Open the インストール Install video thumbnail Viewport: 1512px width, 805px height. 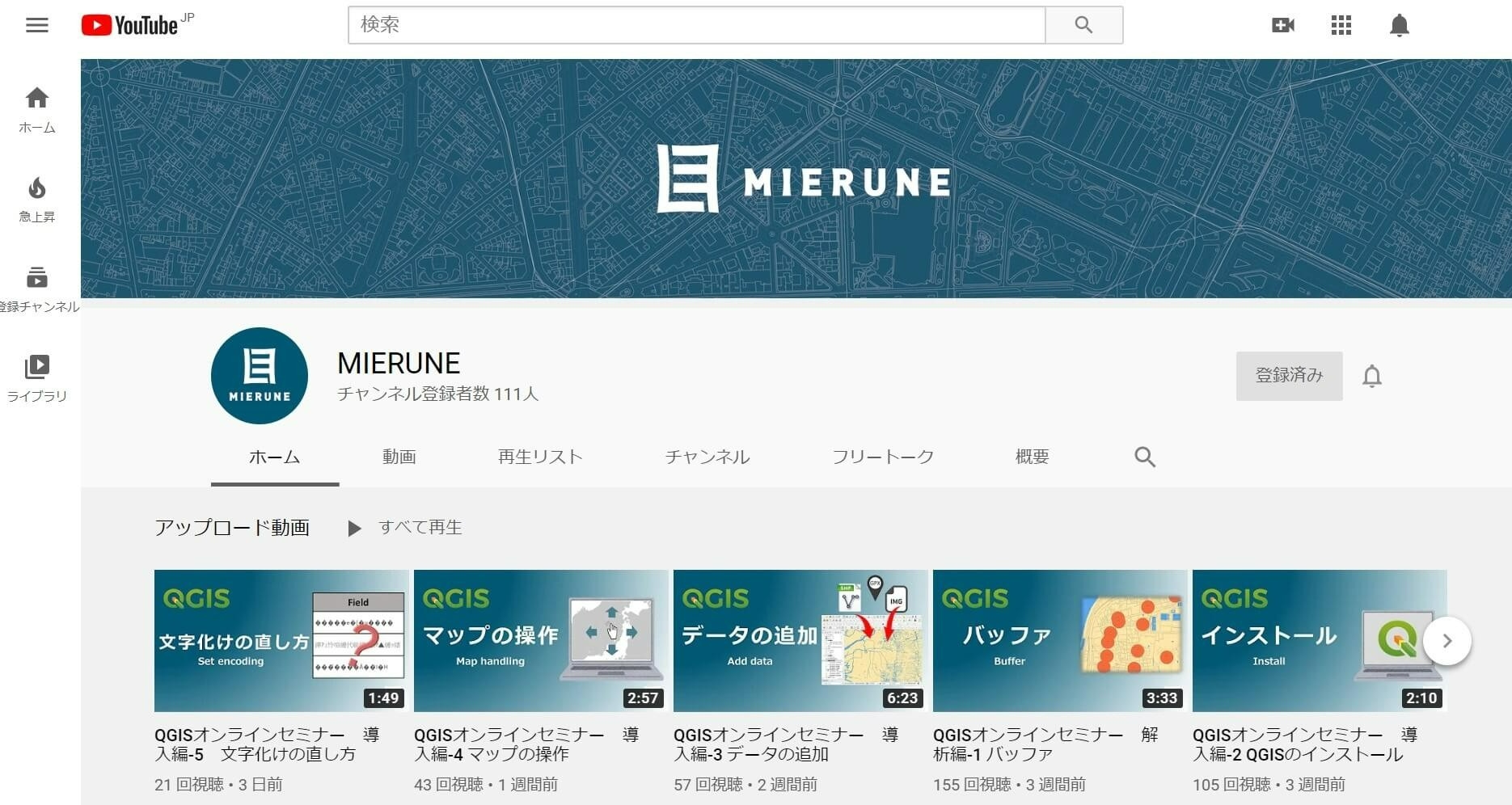(x=1320, y=641)
